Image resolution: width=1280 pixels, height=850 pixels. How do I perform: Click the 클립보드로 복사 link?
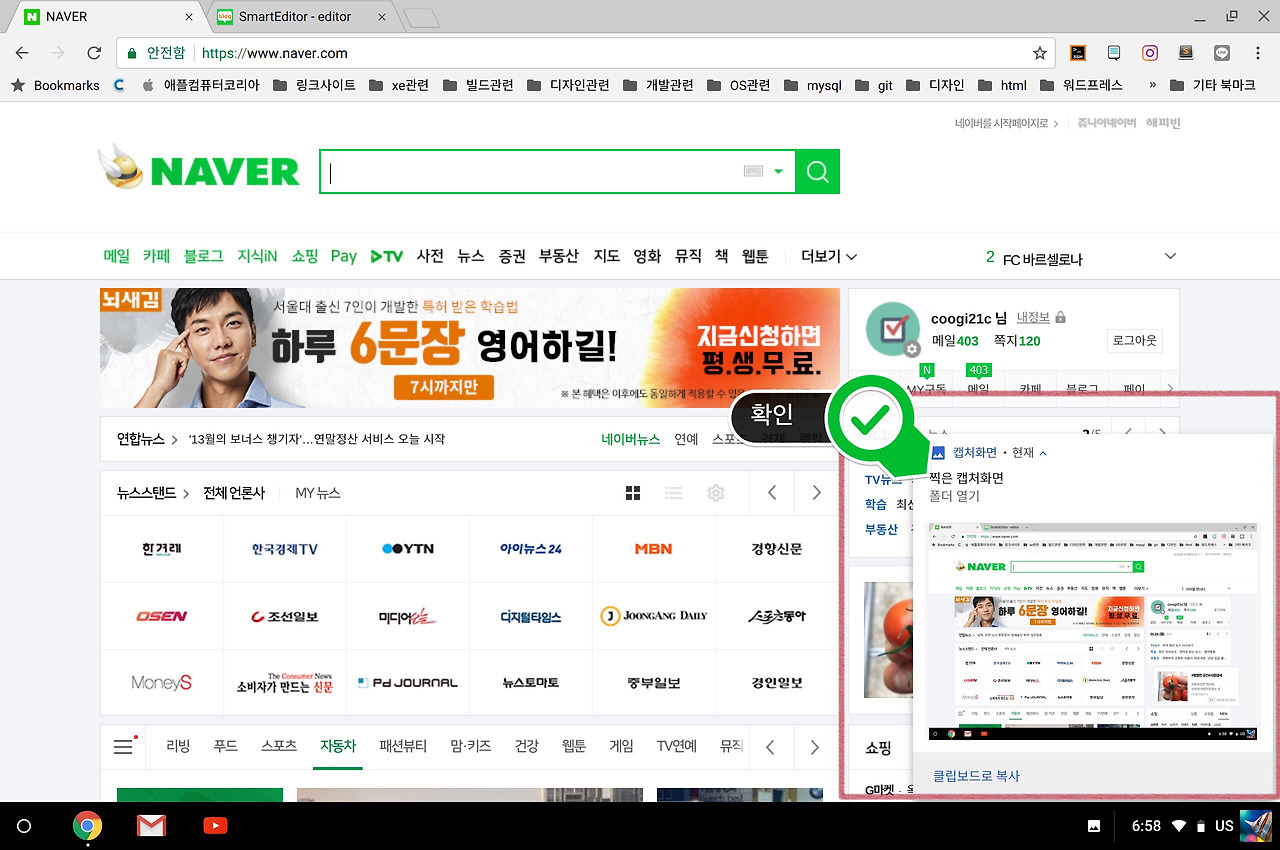tap(975, 775)
